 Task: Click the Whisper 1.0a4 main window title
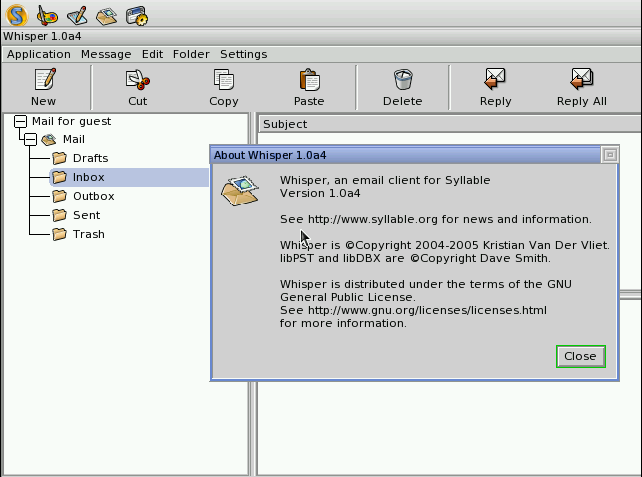coord(42,36)
